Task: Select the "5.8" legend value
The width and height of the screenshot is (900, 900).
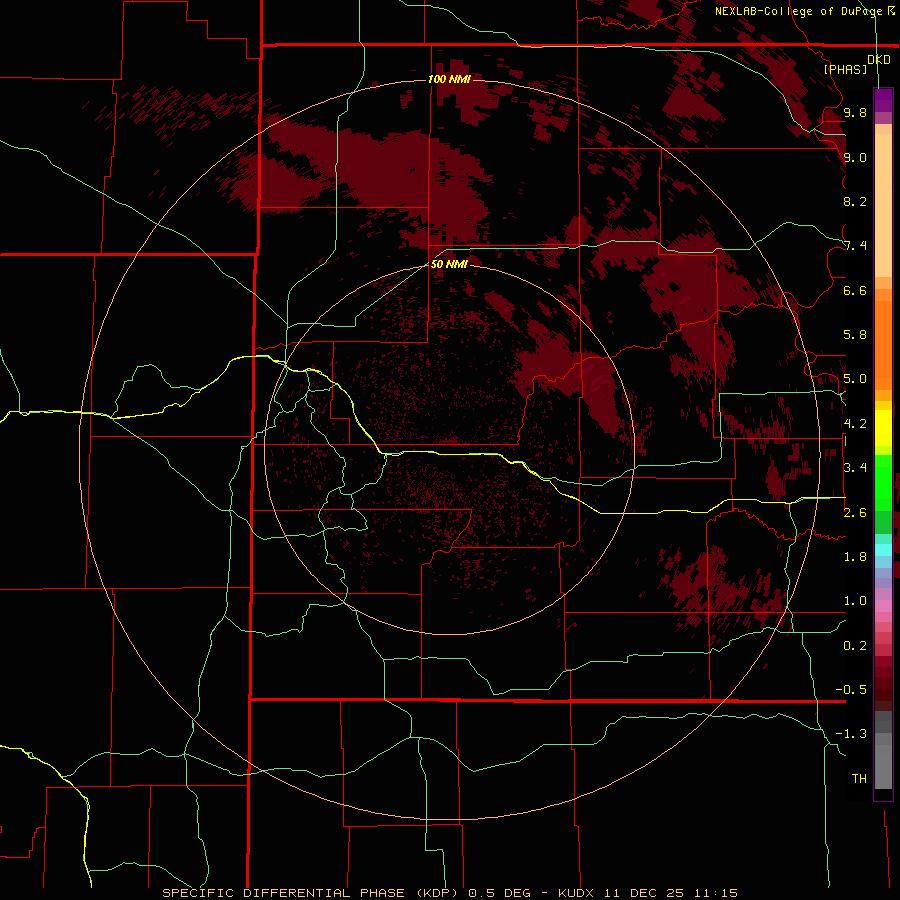Action: (855, 335)
